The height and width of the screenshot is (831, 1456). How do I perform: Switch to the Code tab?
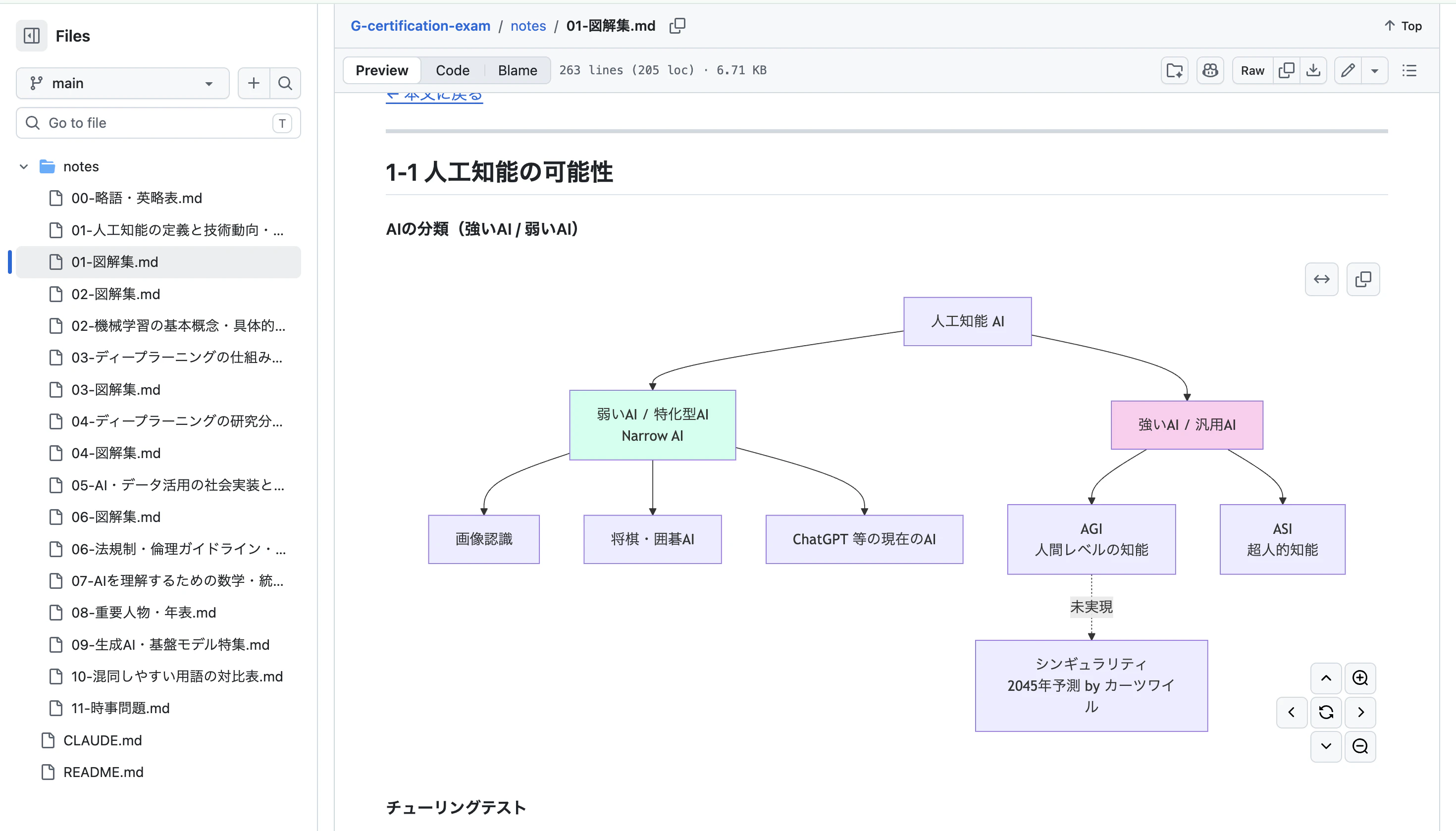click(x=453, y=70)
